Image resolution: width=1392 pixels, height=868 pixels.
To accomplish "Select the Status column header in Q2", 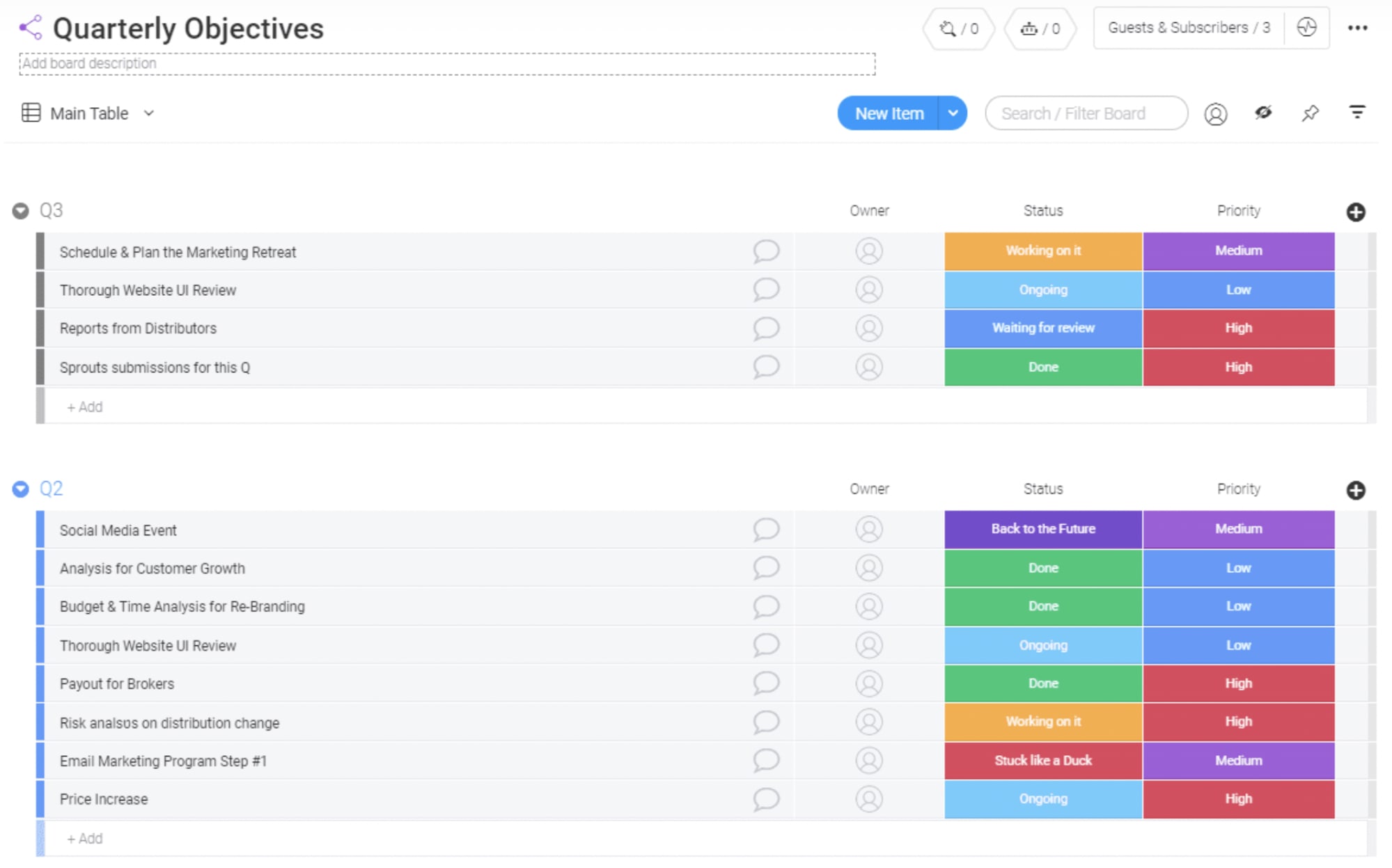I will point(1043,489).
